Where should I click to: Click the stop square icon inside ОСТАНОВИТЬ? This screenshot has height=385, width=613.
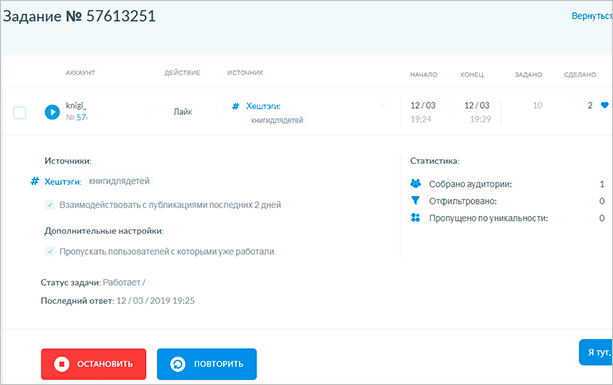pos(61,364)
